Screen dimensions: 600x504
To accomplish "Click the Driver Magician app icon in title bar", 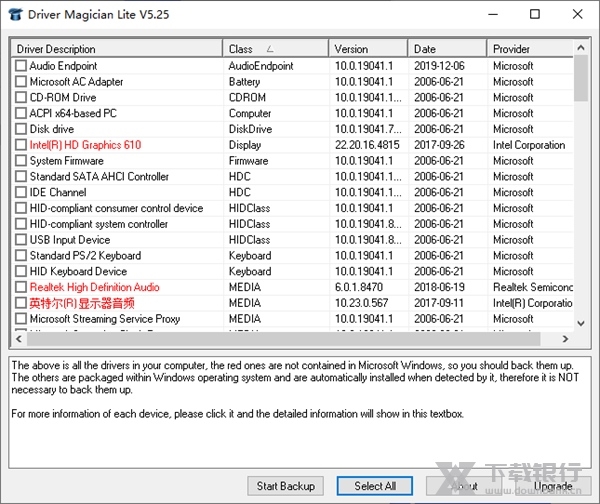I will (14, 14).
